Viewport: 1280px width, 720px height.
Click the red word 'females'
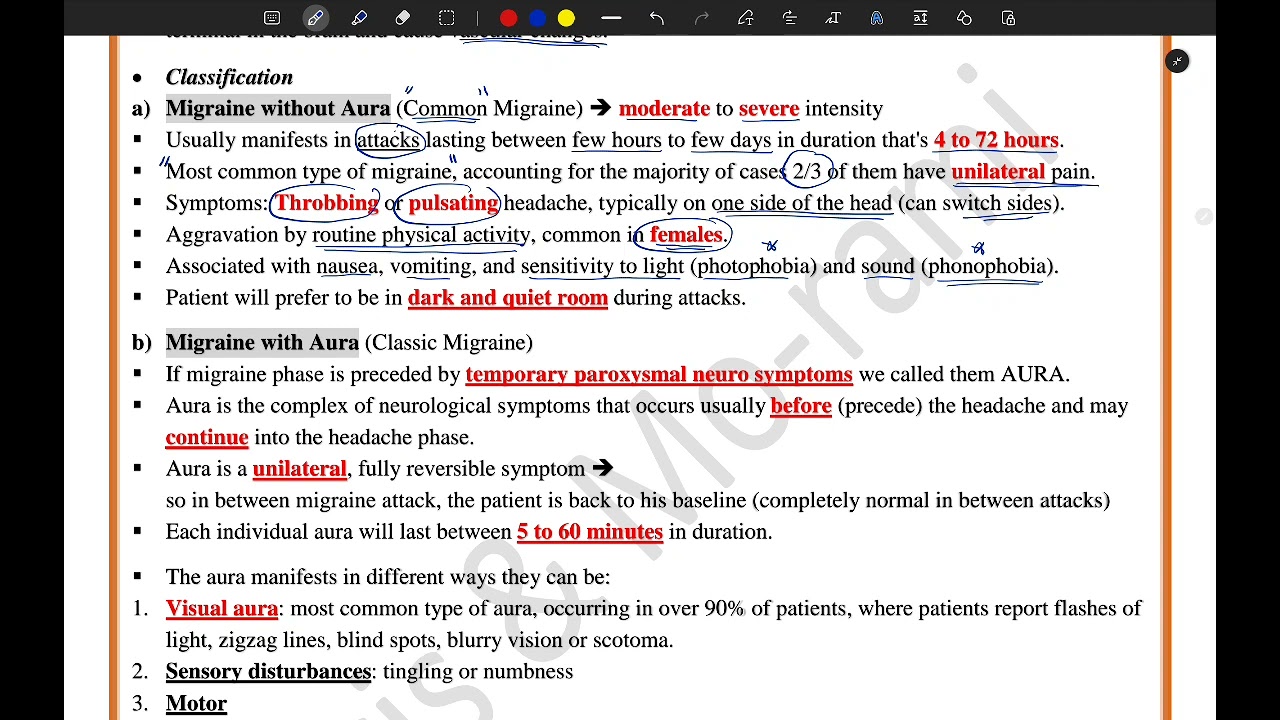pos(686,235)
